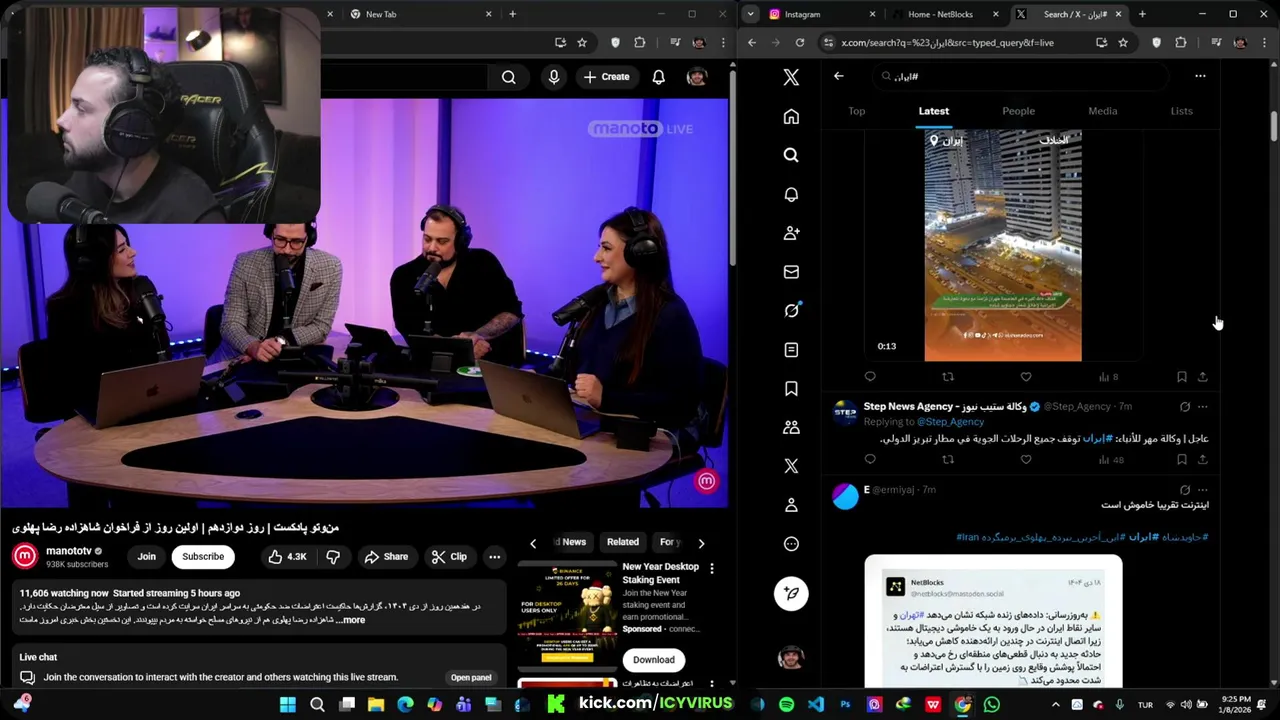Screen dimensions: 1280x720
Task: Open more options on @ermiyaj post
Action: 1203,490
